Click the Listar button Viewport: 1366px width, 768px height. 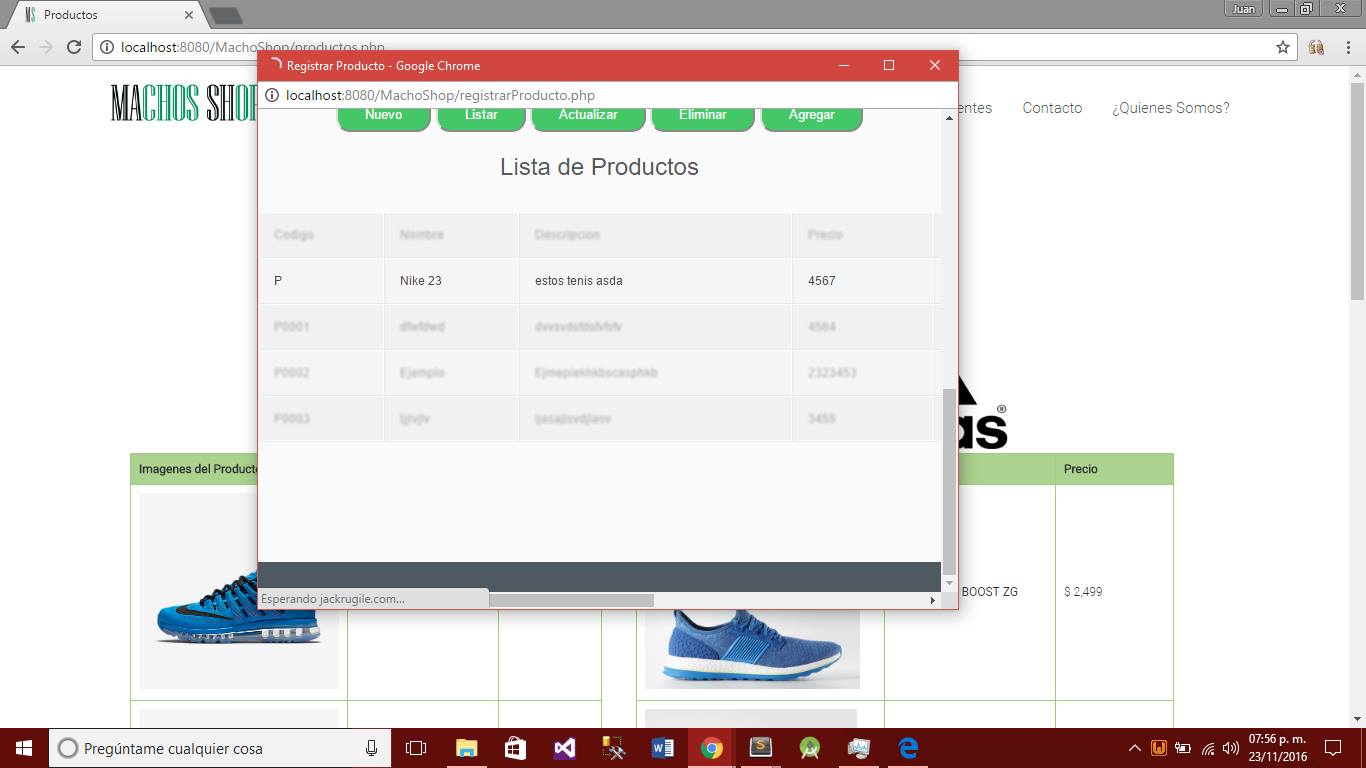[481, 118]
